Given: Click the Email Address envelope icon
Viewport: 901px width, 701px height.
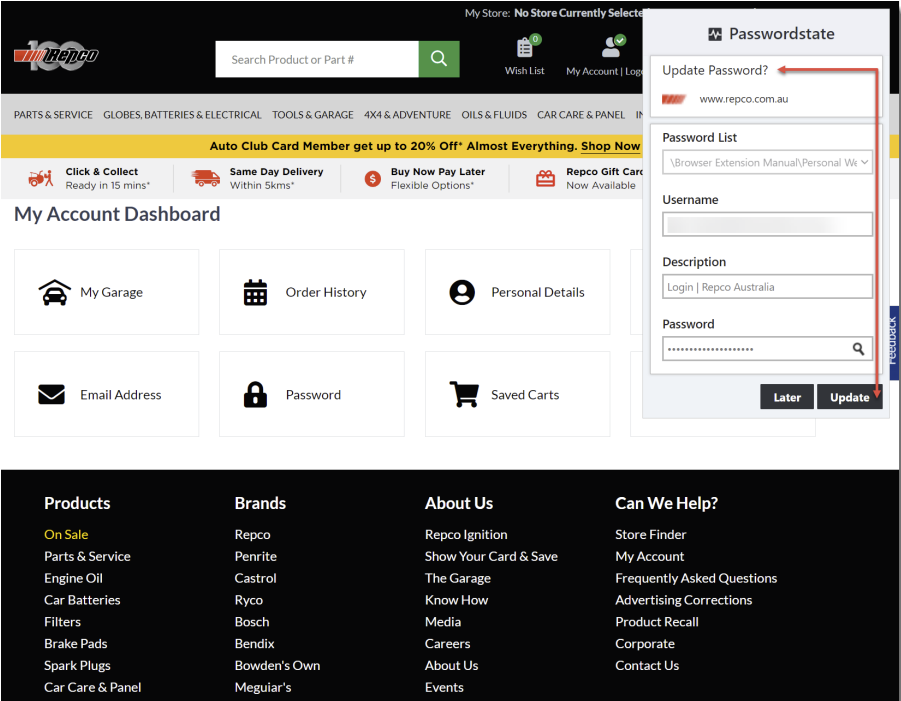Looking at the screenshot, I should 51,395.
